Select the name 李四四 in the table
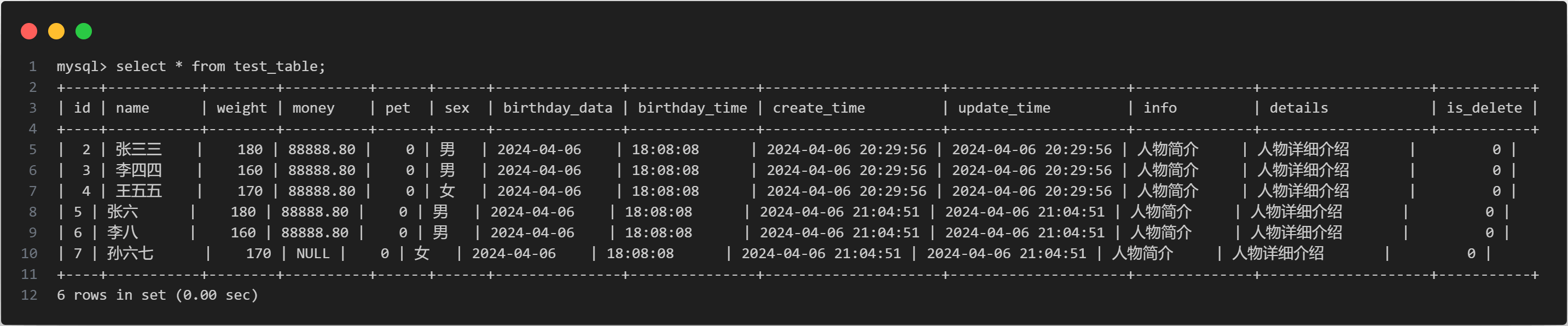Viewport: 1568px width, 326px height. coord(139,170)
